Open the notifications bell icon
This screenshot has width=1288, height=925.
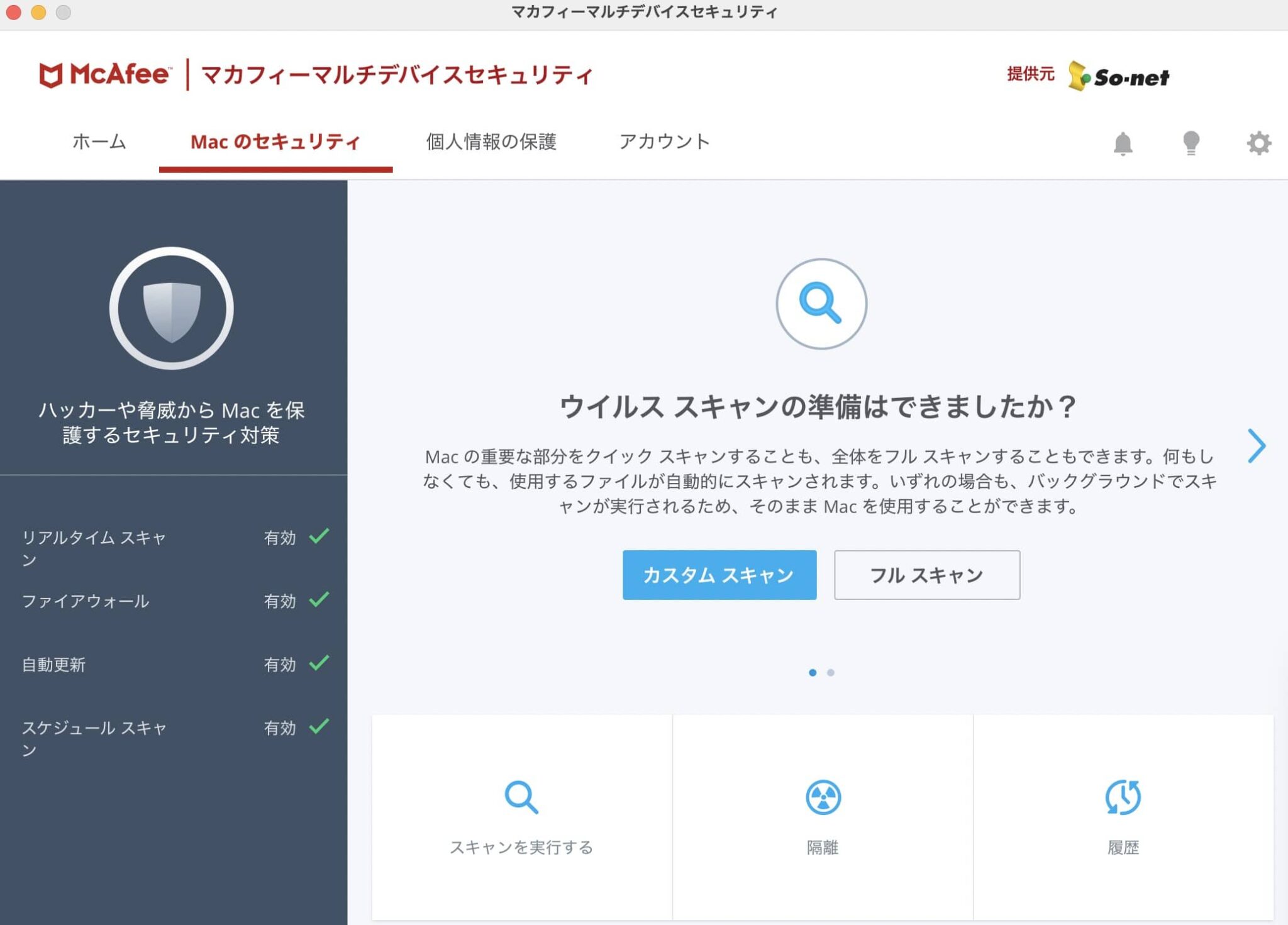[1123, 143]
